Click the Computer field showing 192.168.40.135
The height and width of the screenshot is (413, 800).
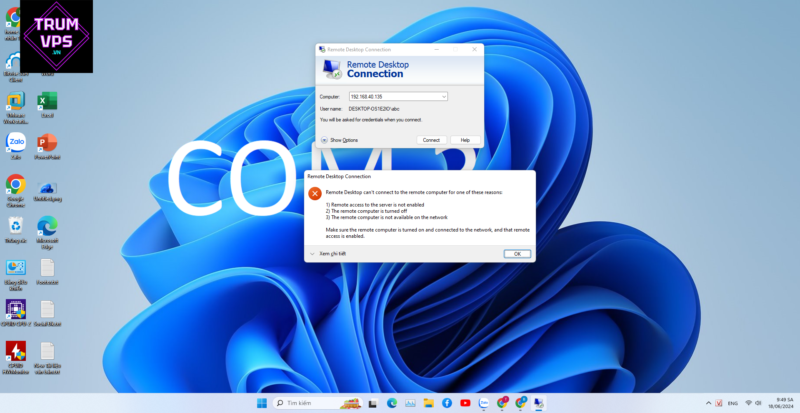(398, 96)
